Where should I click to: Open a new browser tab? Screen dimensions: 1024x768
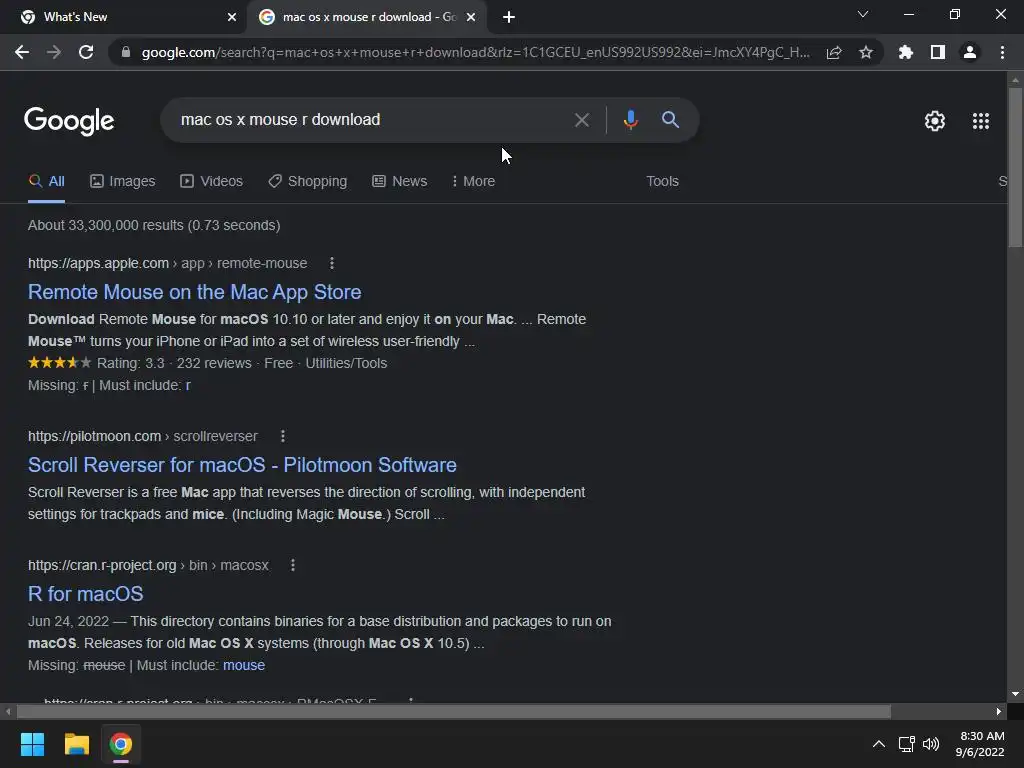pos(509,18)
